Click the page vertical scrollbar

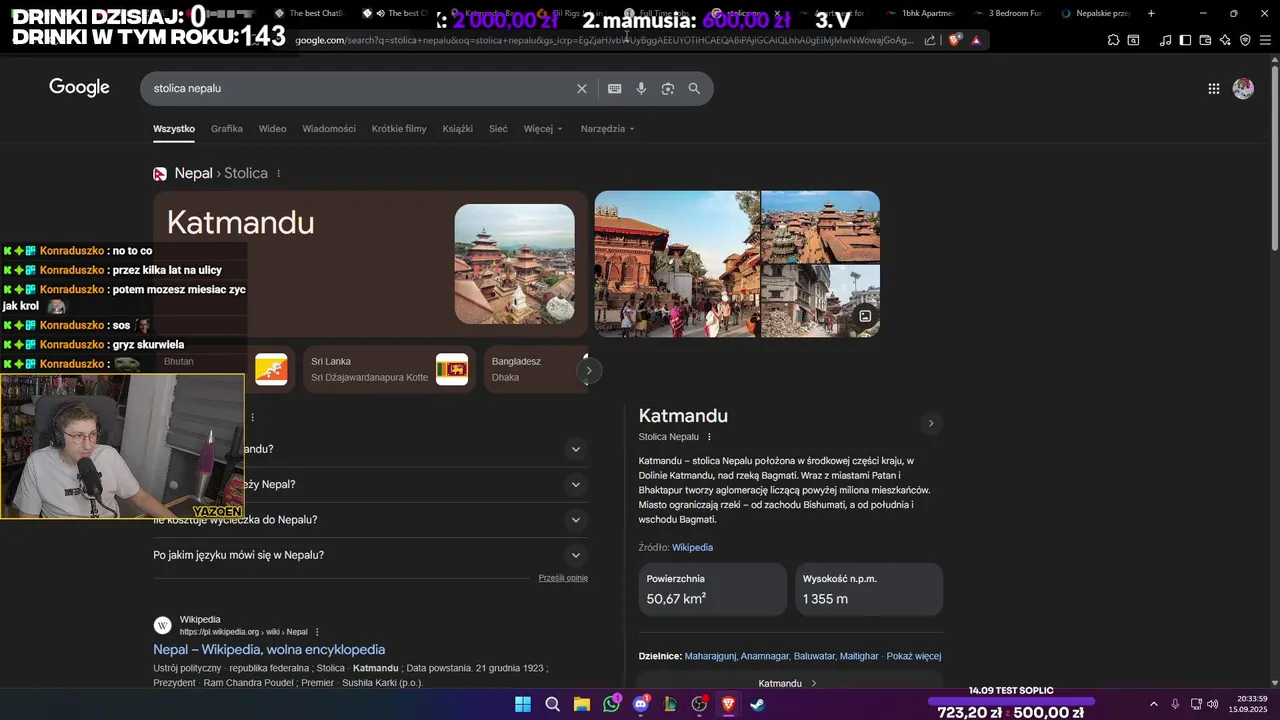1274,160
